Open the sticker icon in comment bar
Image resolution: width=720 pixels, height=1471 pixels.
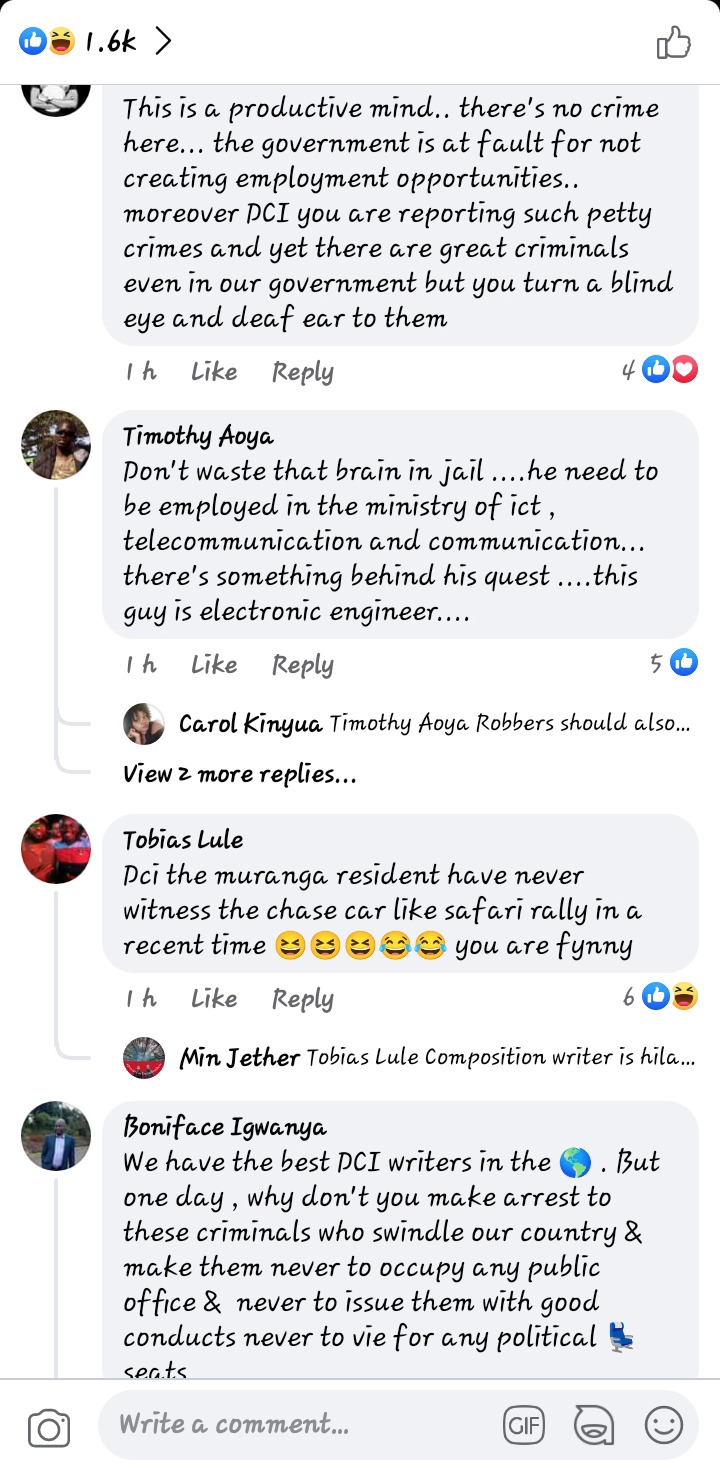pyautogui.click(x=594, y=1426)
